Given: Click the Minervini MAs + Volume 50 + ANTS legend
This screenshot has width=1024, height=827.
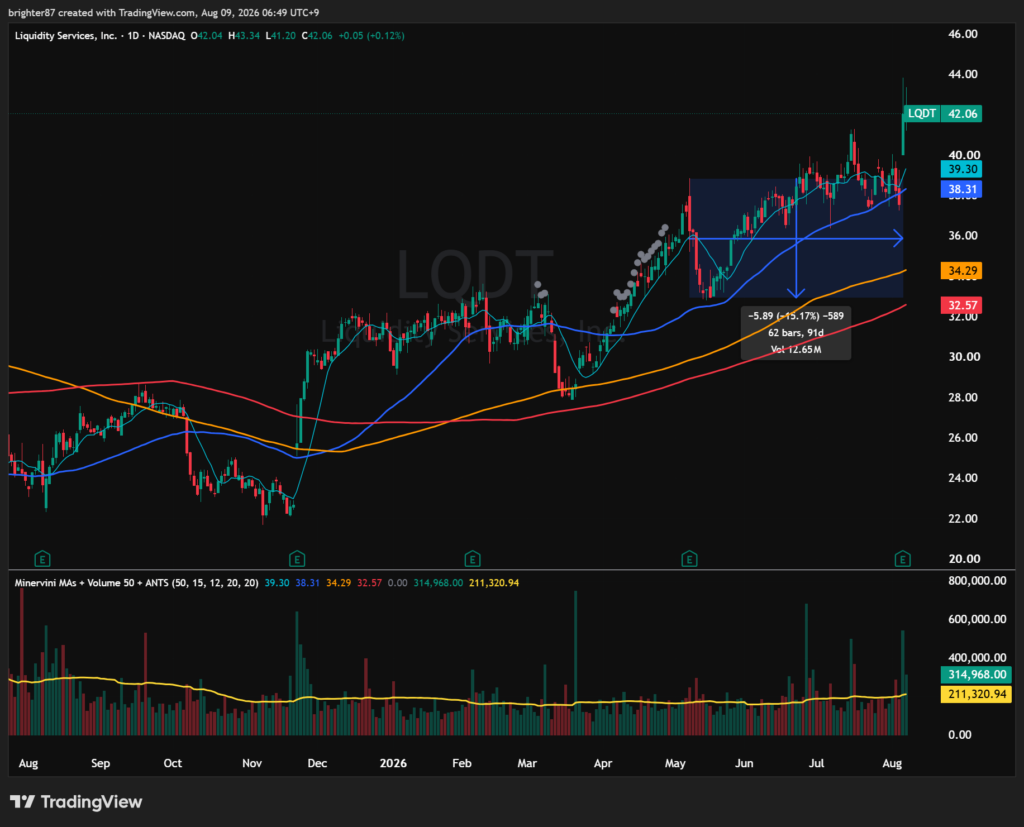Looking at the screenshot, I should (x=136, y=583).
